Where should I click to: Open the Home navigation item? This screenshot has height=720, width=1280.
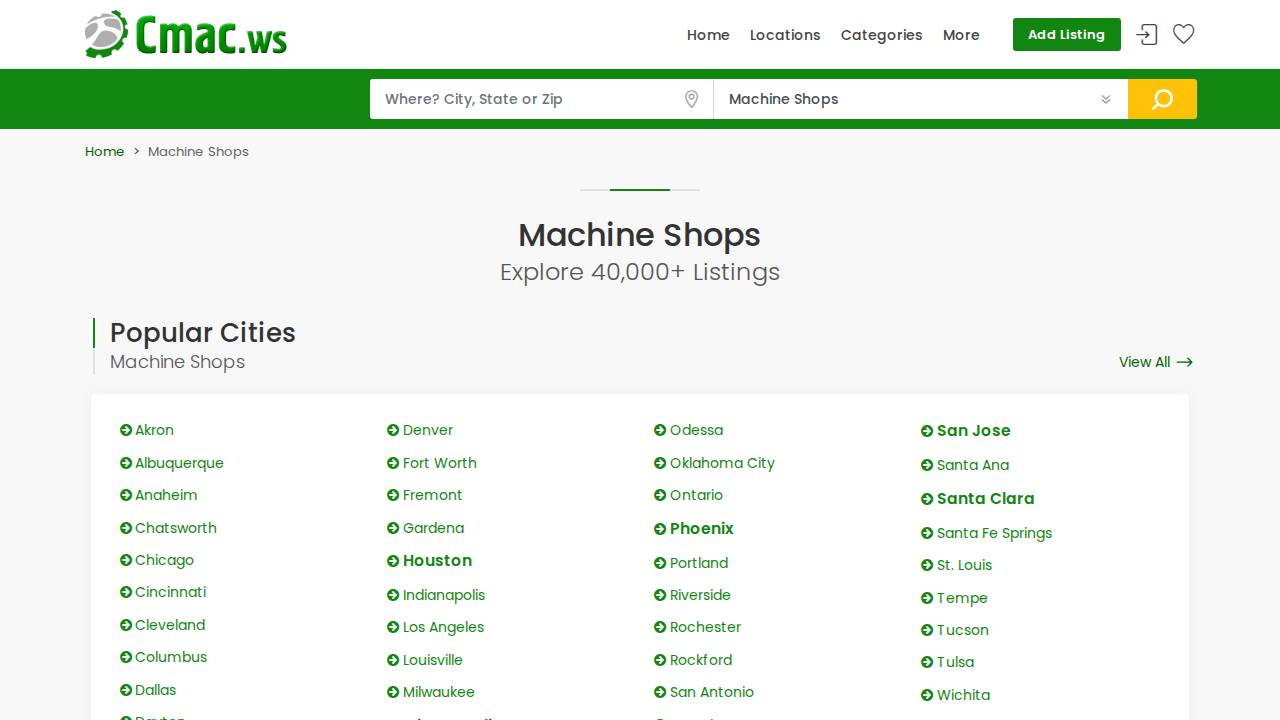(x=708, y=35)
